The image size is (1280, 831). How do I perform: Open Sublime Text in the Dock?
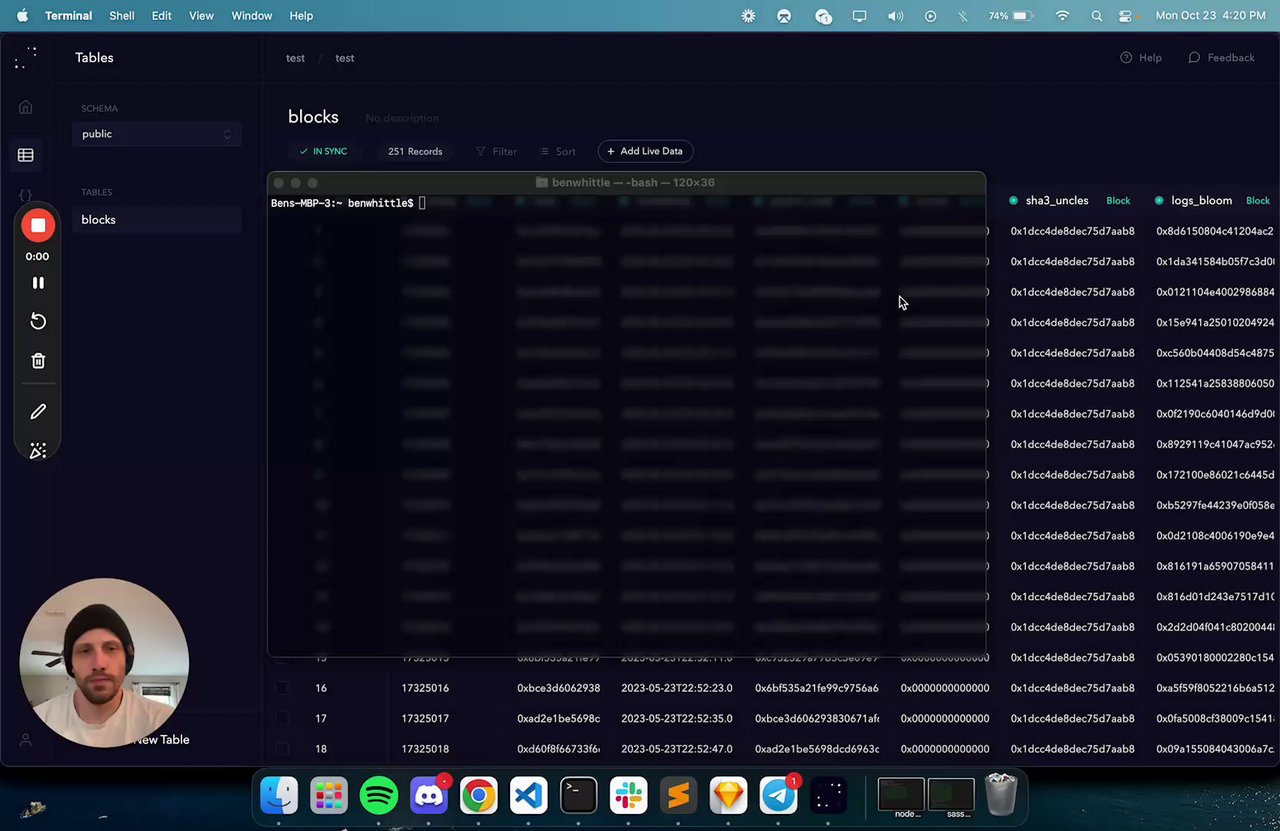tap(679, 795)
